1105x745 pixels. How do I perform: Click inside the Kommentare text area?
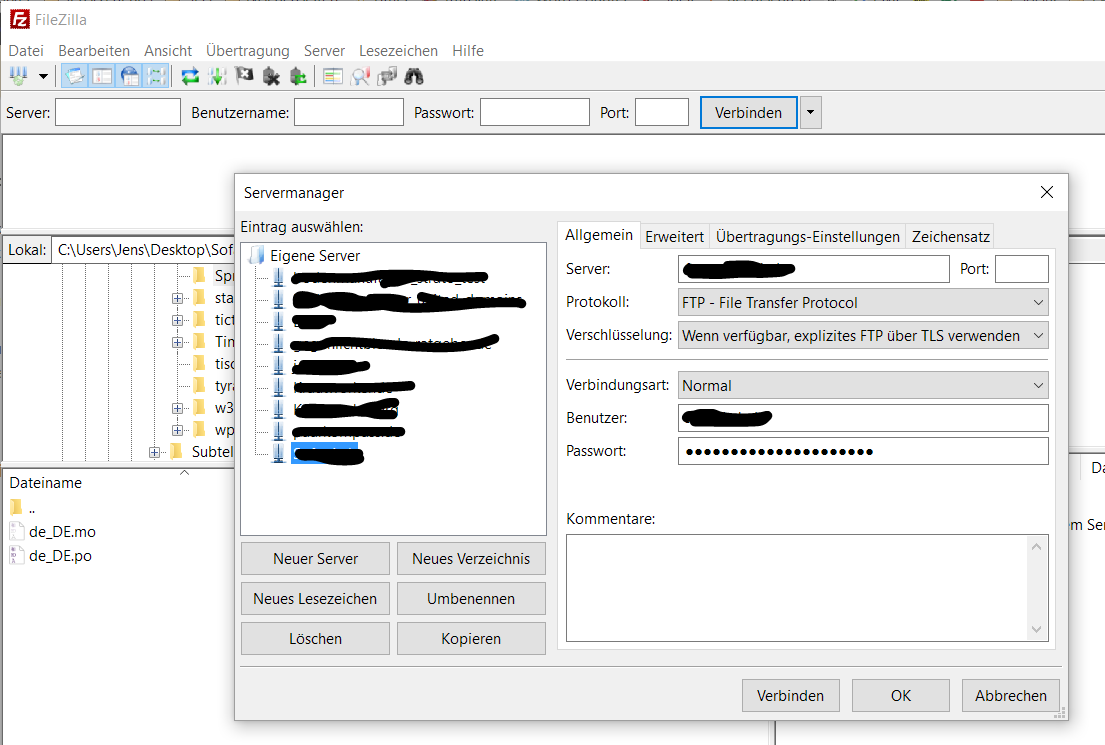coord(796,588)
